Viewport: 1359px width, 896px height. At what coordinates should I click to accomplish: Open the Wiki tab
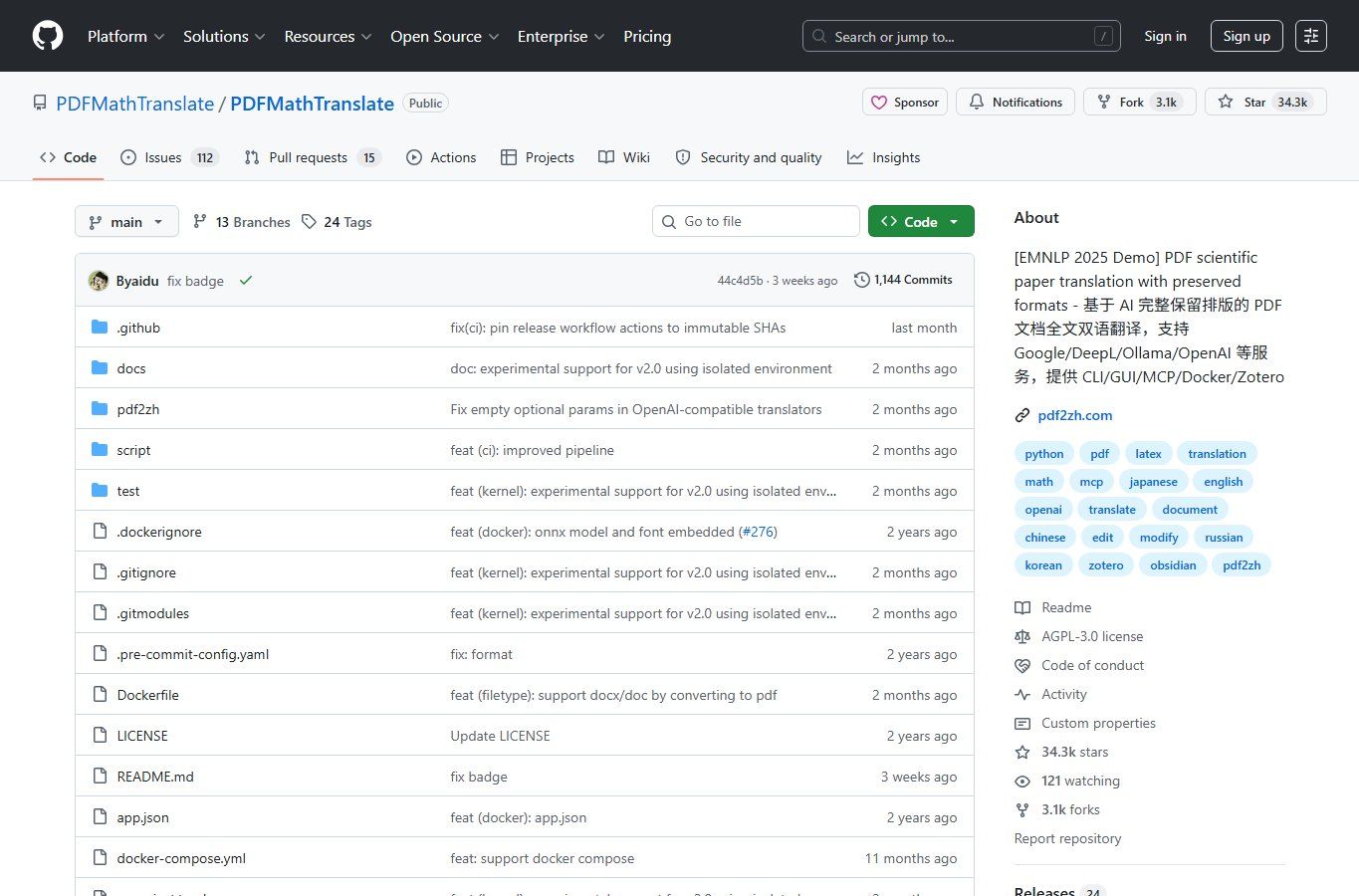[624, 157]
